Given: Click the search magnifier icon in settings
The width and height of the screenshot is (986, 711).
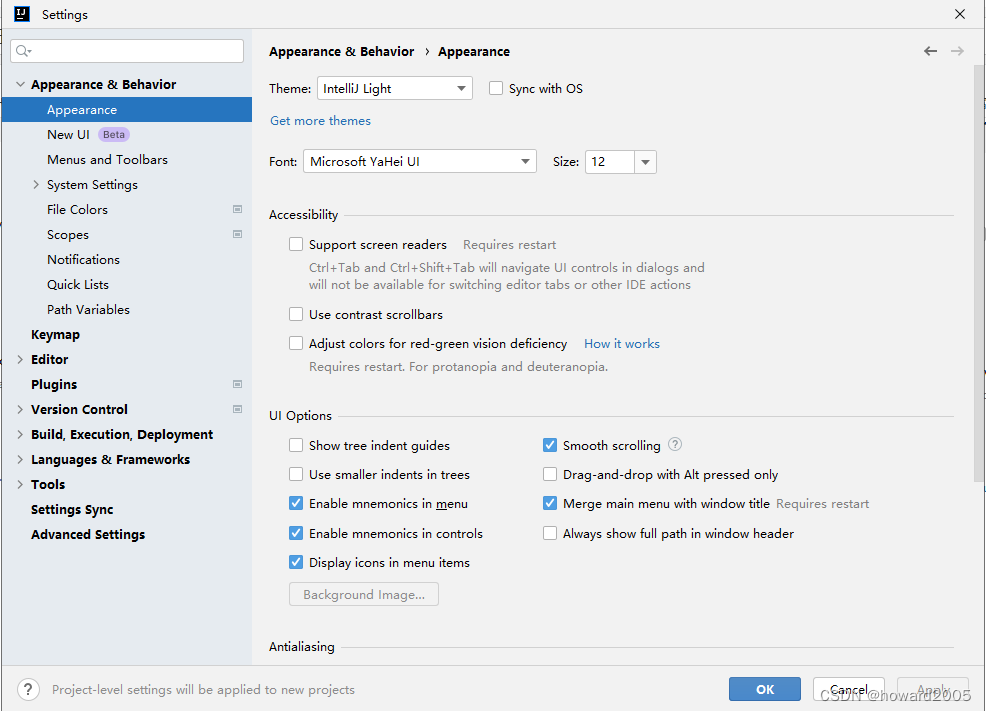Looking at the screenshot, I should coord(23,51).
